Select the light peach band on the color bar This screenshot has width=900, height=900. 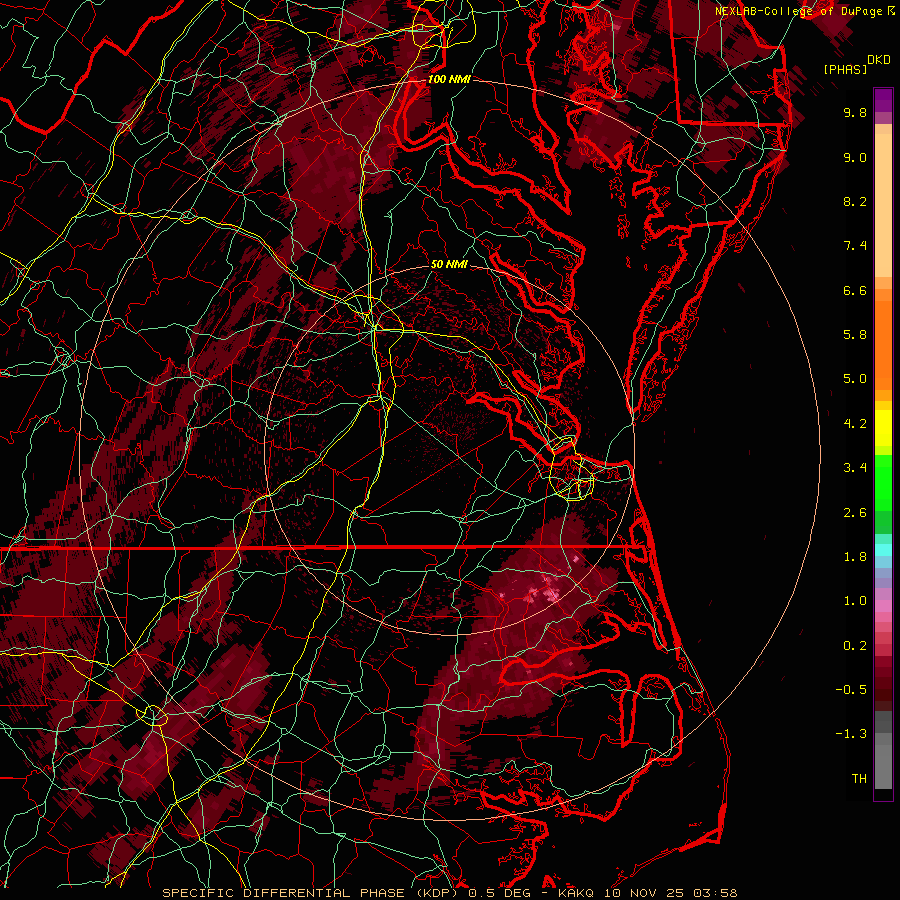coord(883,205)
